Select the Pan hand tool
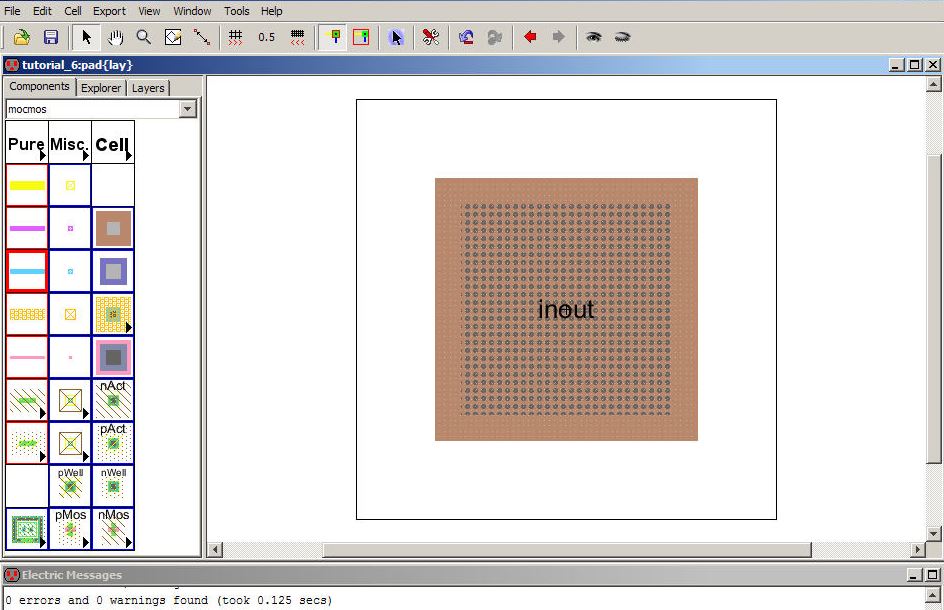 click(x=115, y=37)
